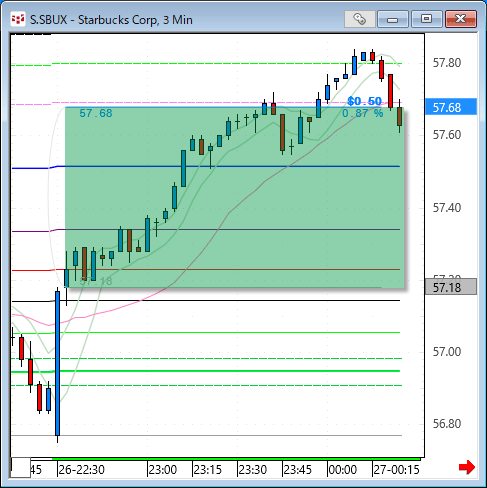Click the chart link chain icon button
The width and height of the screenshot is (487, 488).
point(360,19)
